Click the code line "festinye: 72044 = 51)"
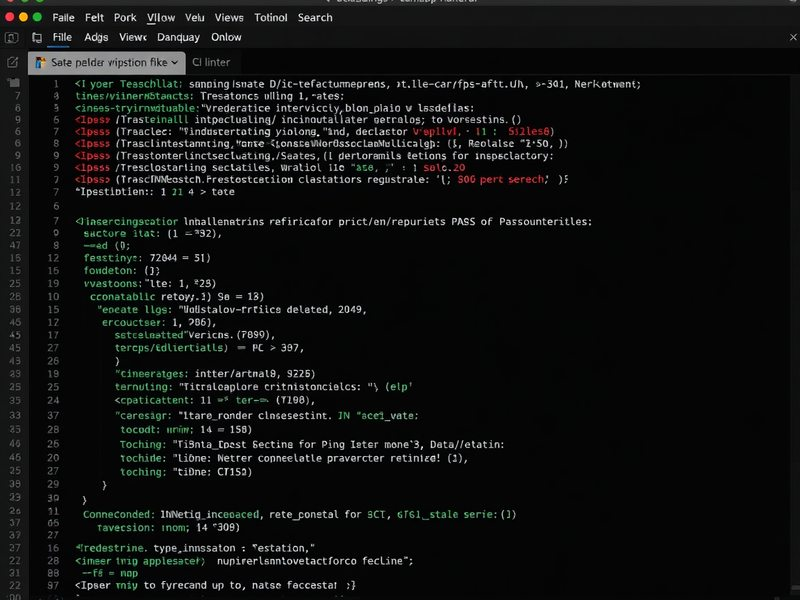Image resolution: width=800 pixels, height=600 pixels. [147, 258]
